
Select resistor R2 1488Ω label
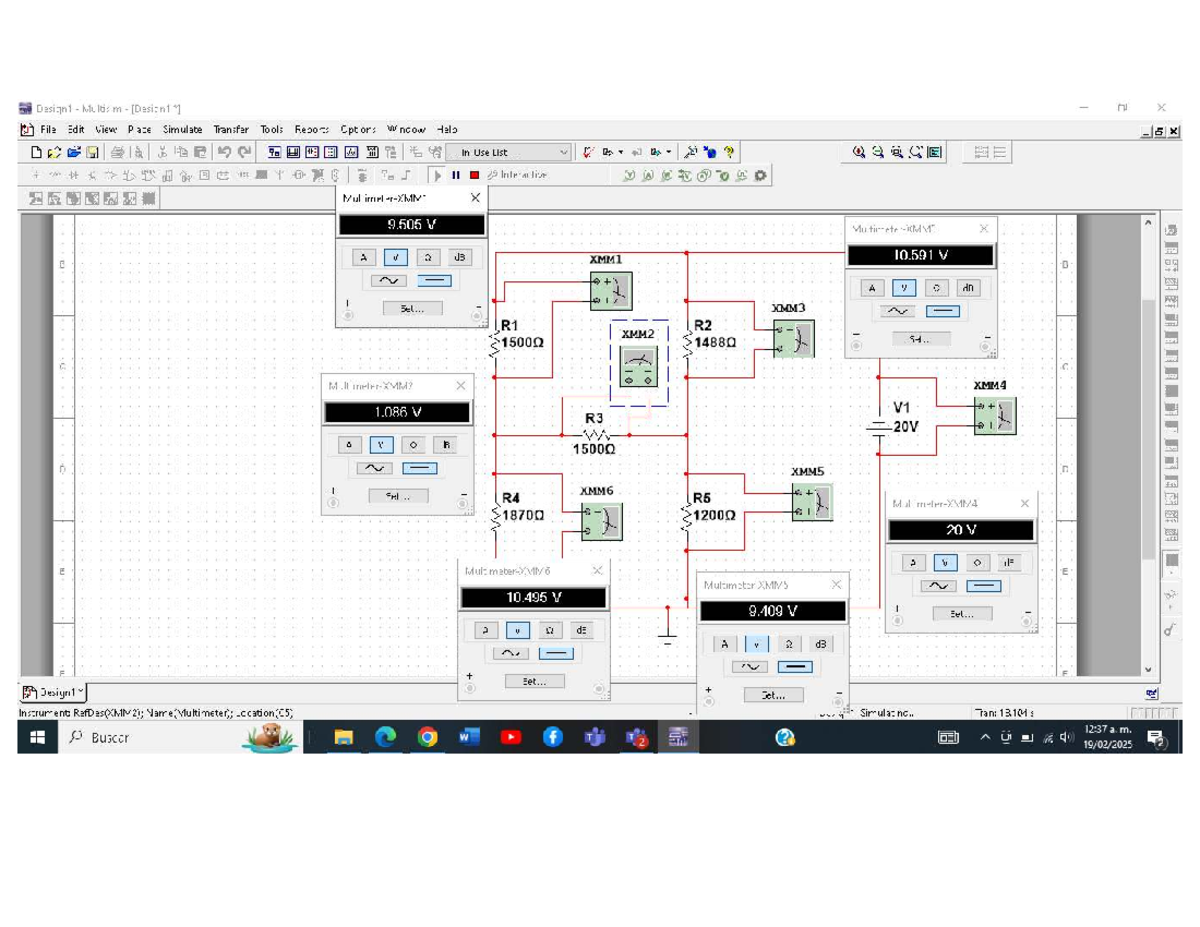click(x=715, y=334)
